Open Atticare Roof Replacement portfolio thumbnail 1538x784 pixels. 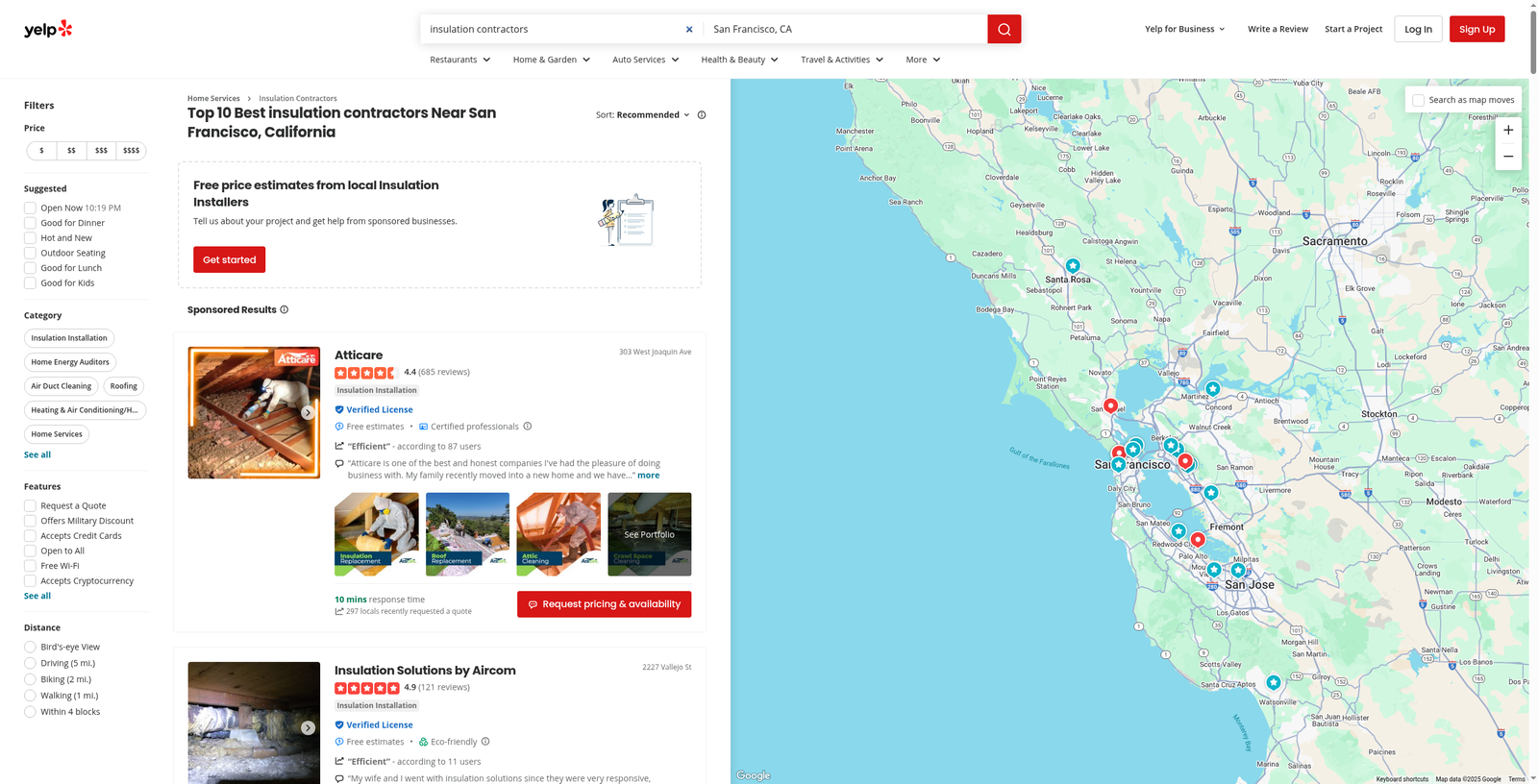[x=467, y=534]
